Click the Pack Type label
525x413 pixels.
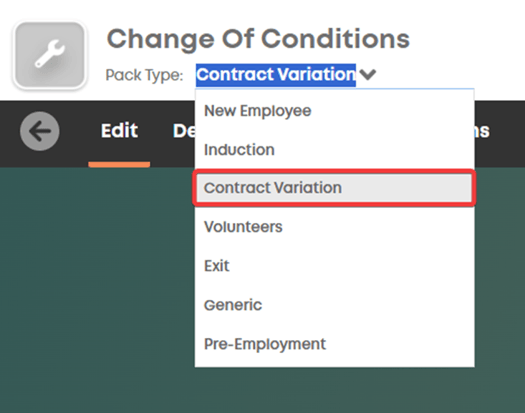[144, 75]
